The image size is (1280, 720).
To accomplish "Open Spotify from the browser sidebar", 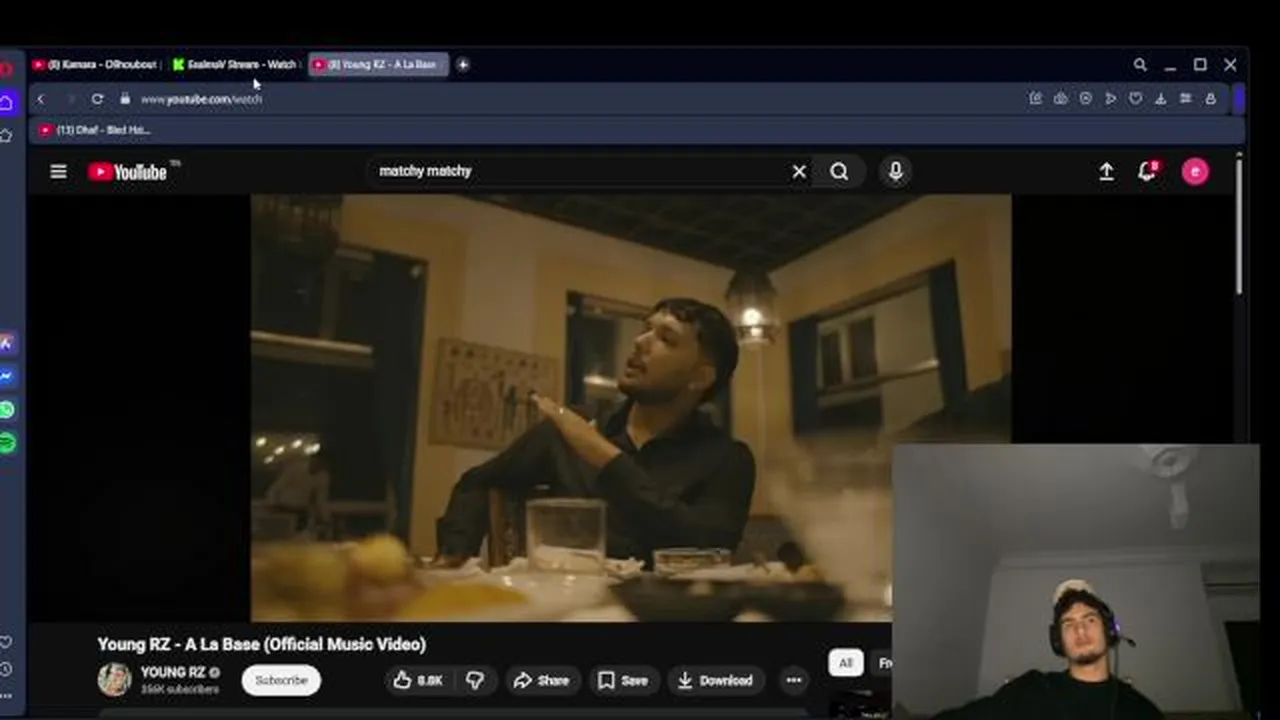I will [x=7, y=443].
